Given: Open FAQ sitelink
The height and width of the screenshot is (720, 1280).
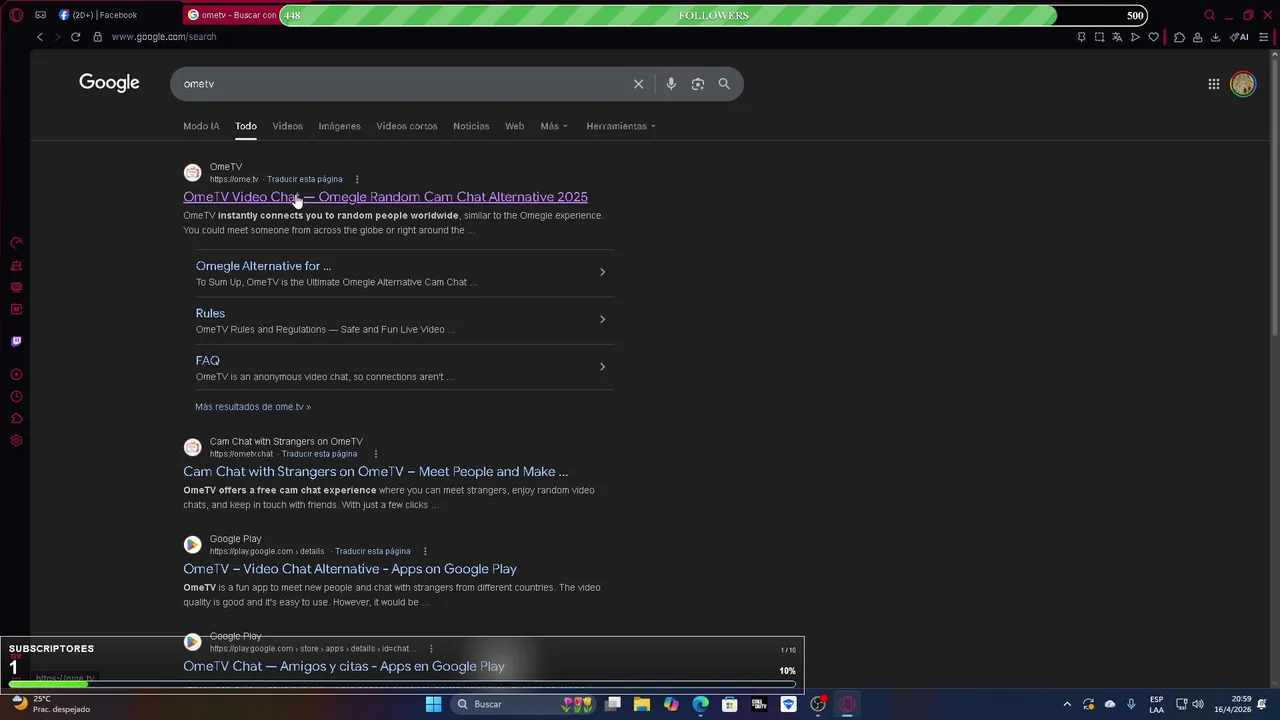Looking at the screenshot, I should point(207,360).
